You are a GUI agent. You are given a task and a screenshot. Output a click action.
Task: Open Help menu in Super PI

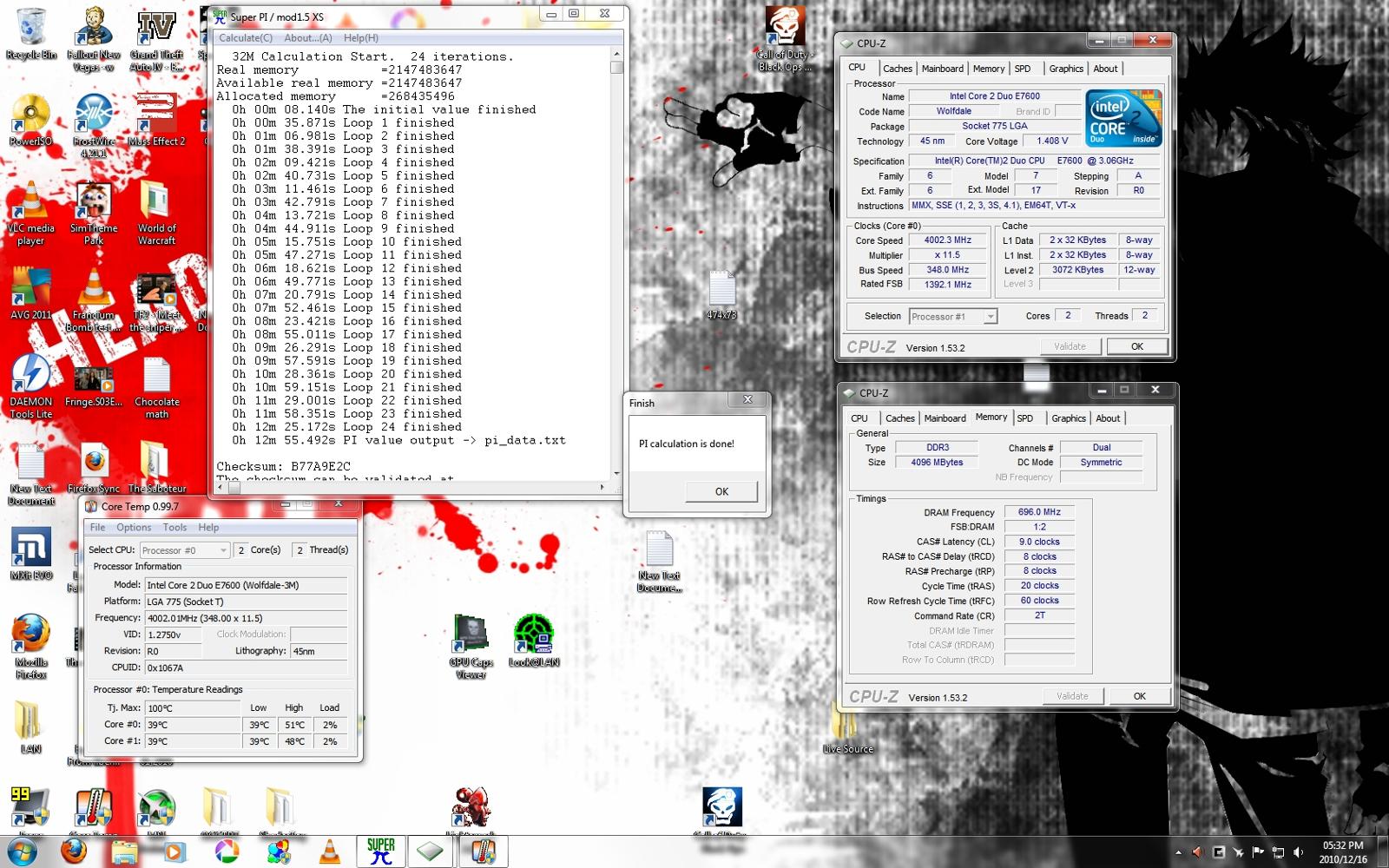[x=361, y=38]
